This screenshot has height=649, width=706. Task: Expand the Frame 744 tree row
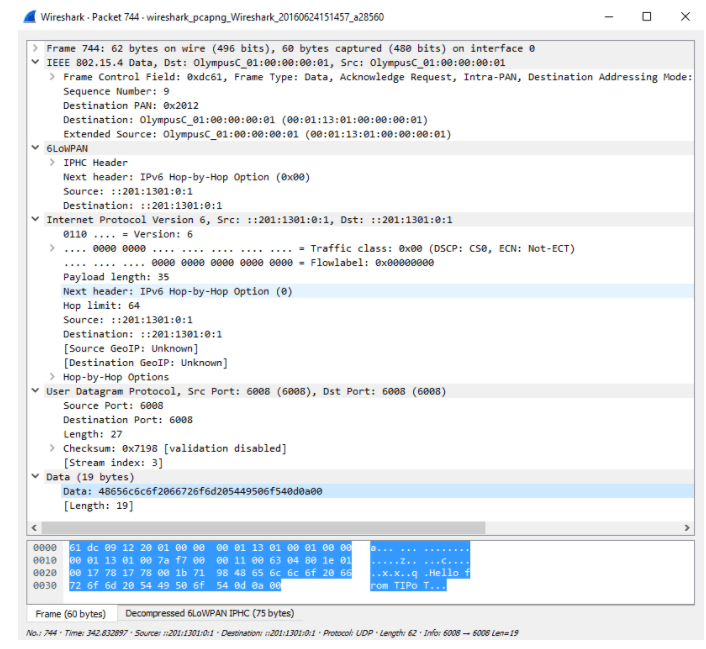35,48
